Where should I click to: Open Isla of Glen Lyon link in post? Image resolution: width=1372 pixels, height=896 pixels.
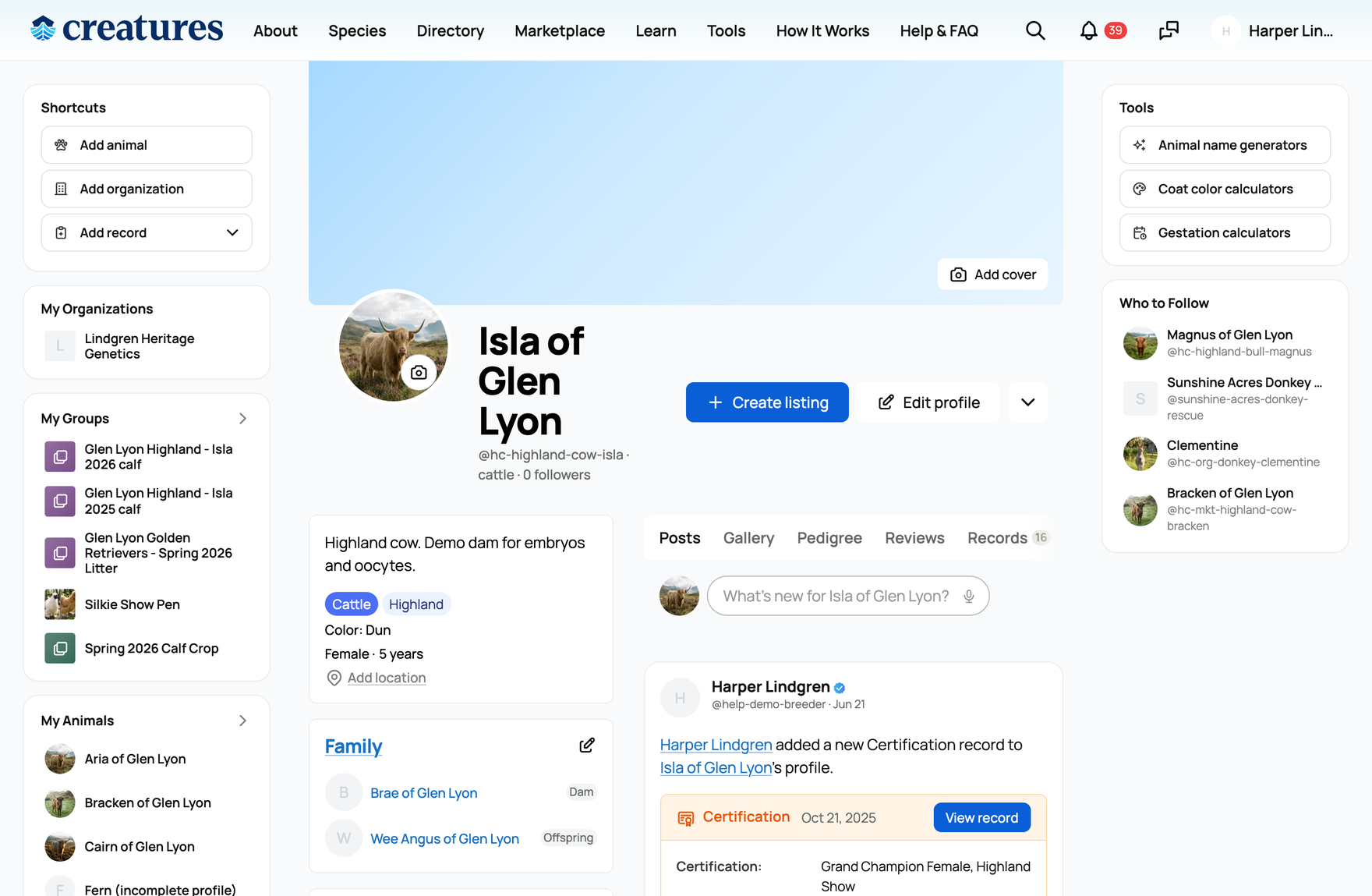(x=716, y=768)
